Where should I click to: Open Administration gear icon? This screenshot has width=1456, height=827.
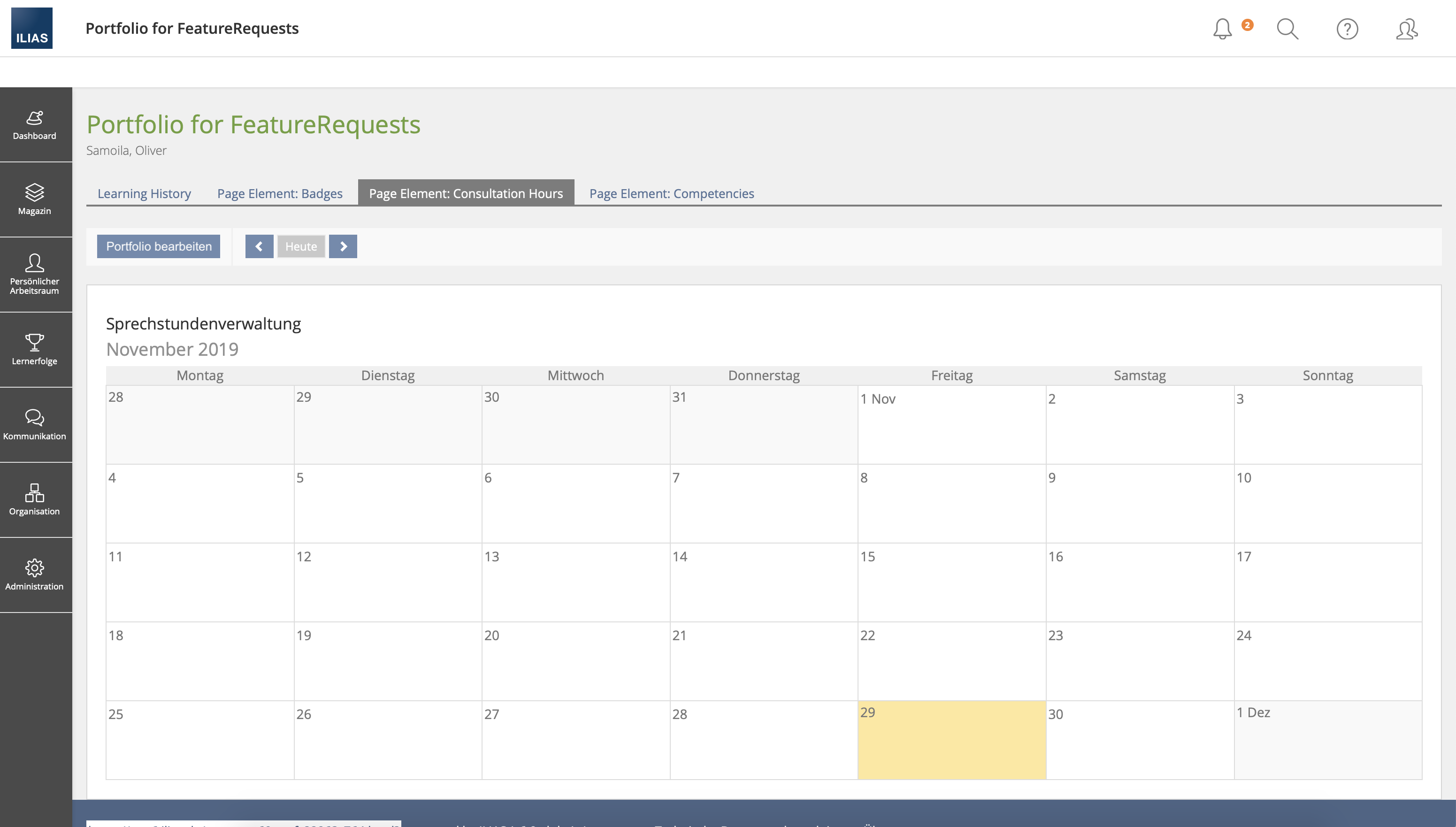coord(35,574)
